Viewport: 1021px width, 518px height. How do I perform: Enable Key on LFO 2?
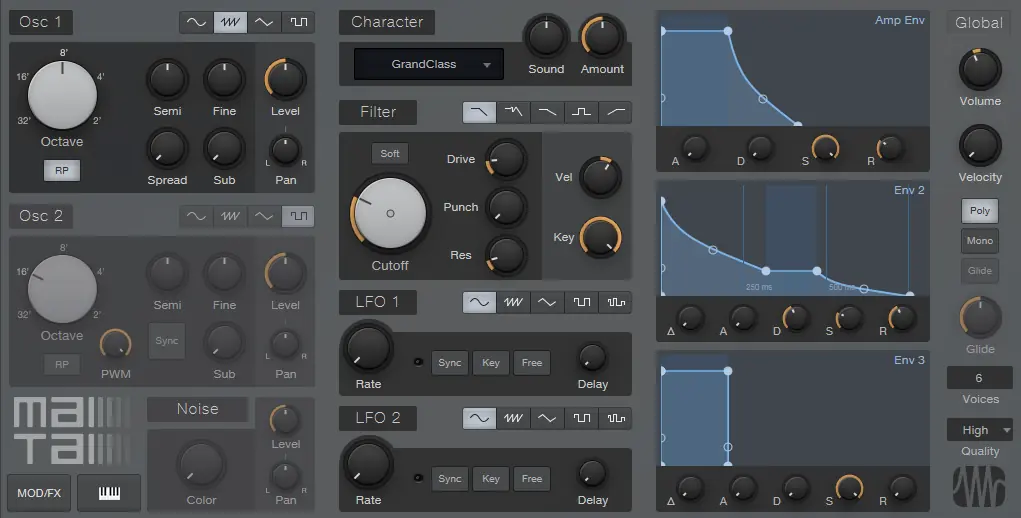pyautogui.click(x=491, y=479)
